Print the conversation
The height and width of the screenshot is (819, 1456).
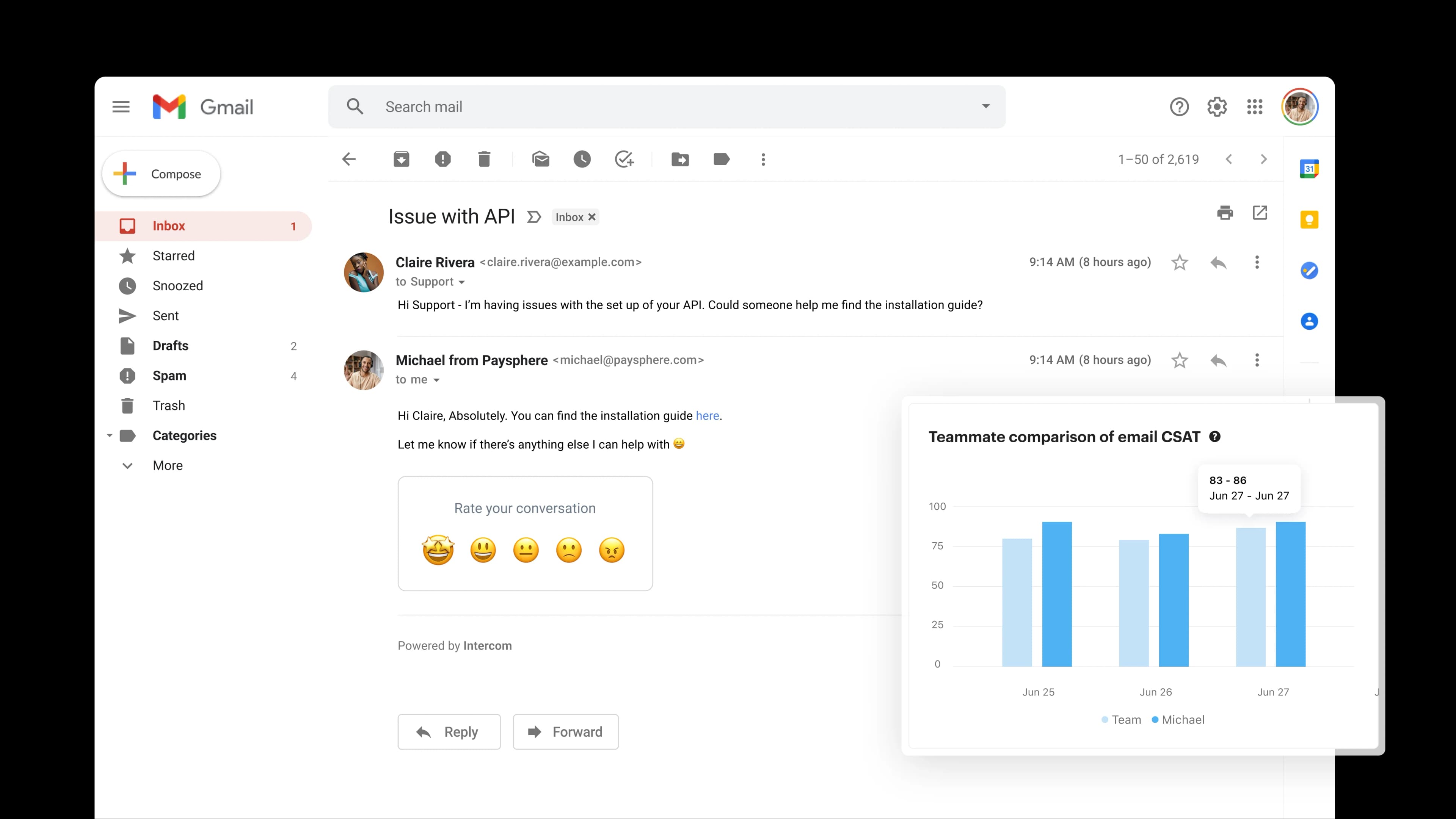(1225, 213)
